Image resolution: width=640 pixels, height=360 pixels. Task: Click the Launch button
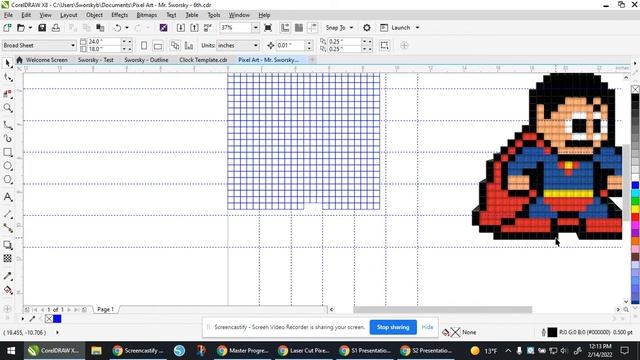coord(395,28)
